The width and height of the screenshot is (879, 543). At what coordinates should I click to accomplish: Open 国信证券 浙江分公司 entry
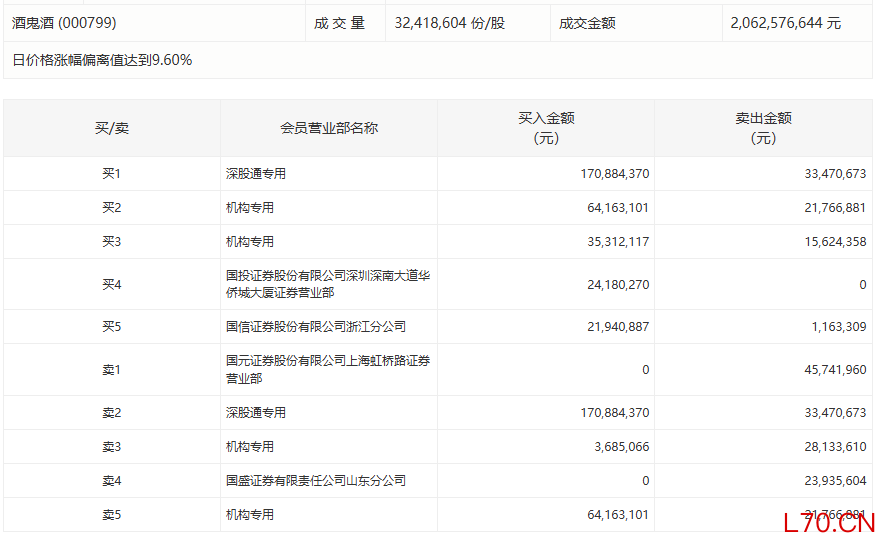316,327
